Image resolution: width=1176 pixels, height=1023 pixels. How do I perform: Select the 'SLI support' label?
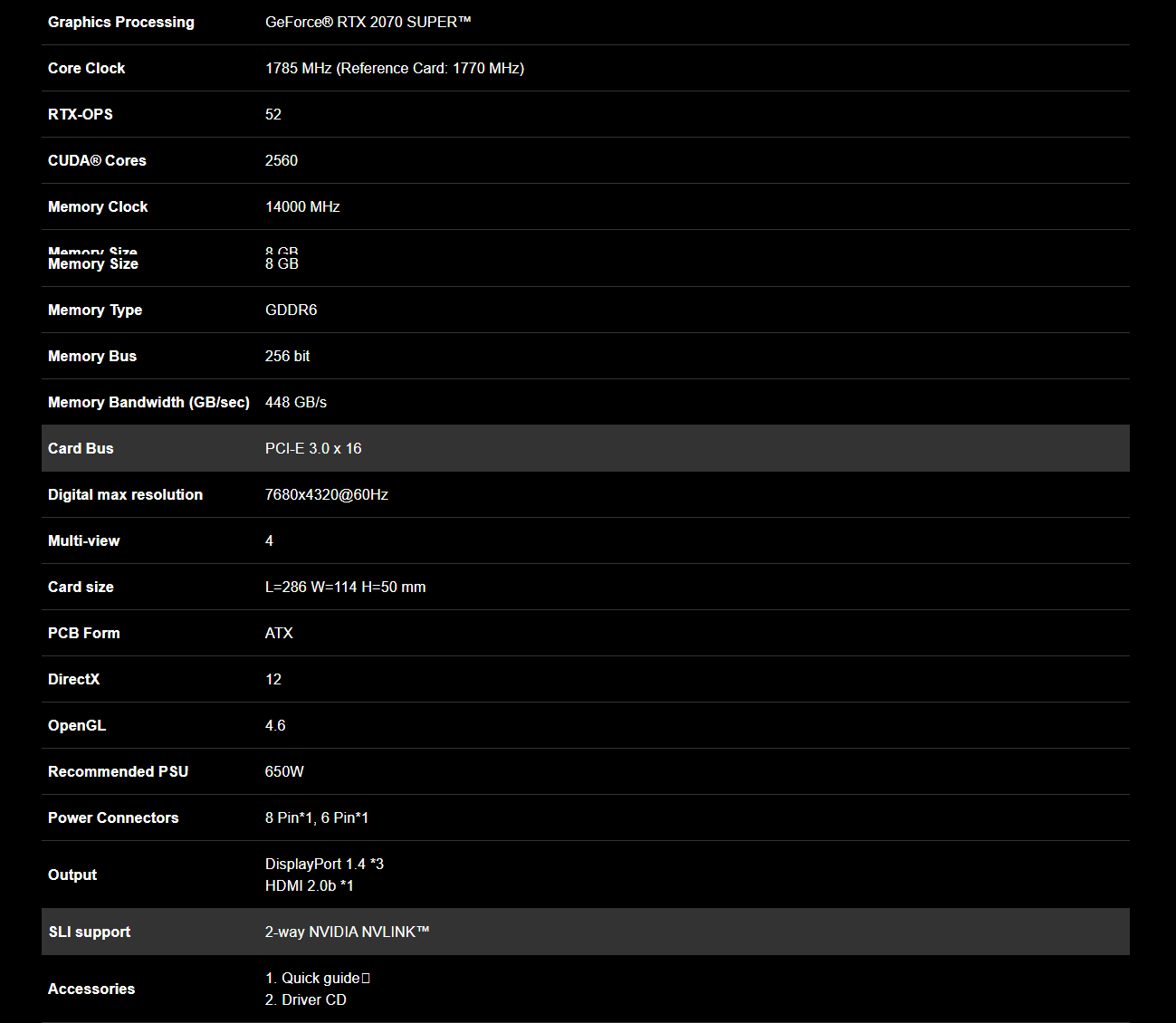[89, 932]
